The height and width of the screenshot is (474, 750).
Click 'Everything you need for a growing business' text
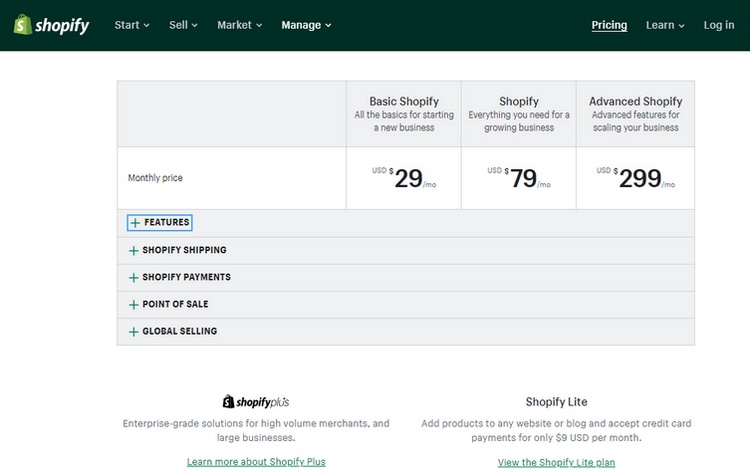[x=519, y=121]
